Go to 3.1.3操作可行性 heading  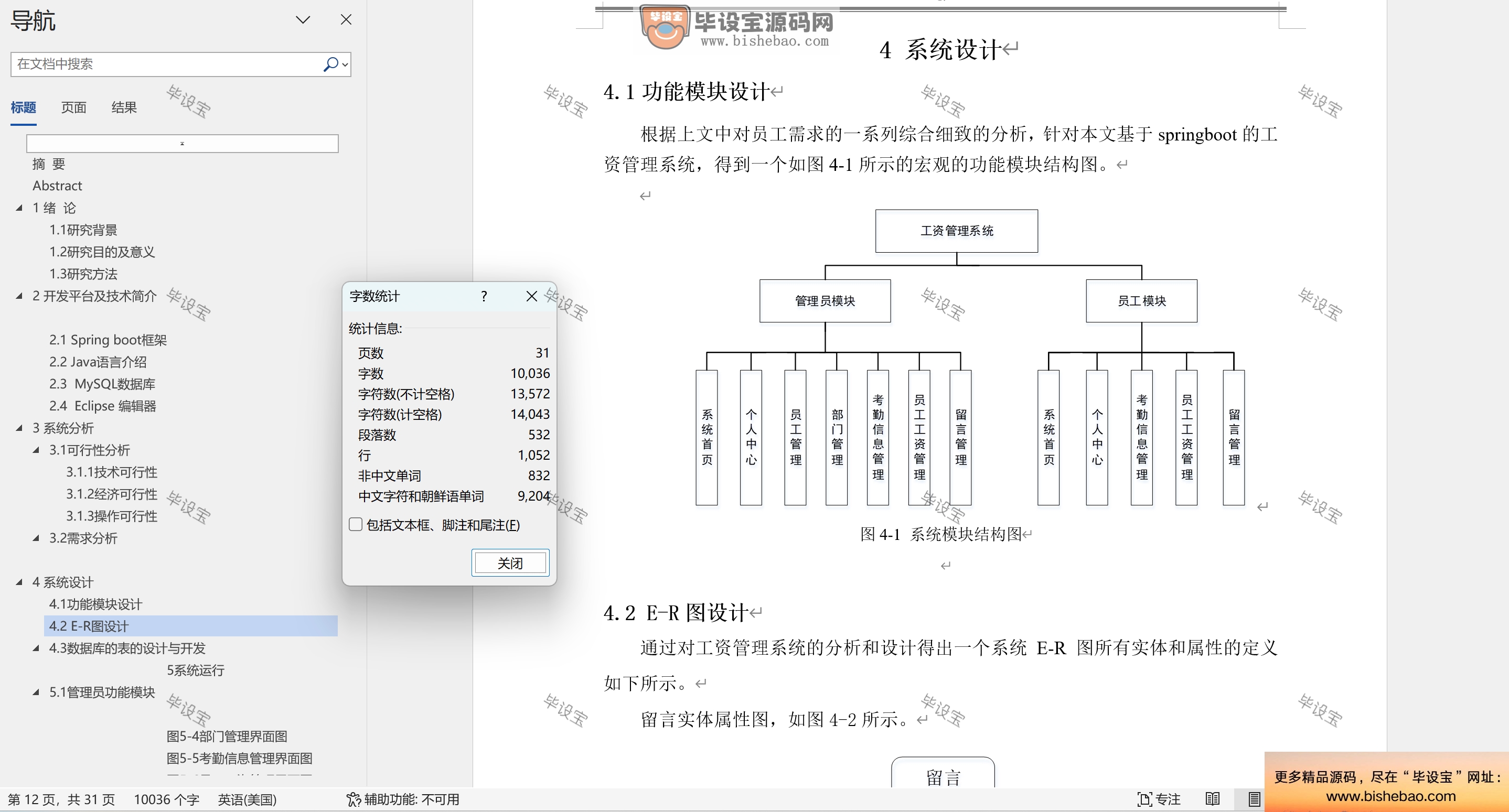(111, 516)
